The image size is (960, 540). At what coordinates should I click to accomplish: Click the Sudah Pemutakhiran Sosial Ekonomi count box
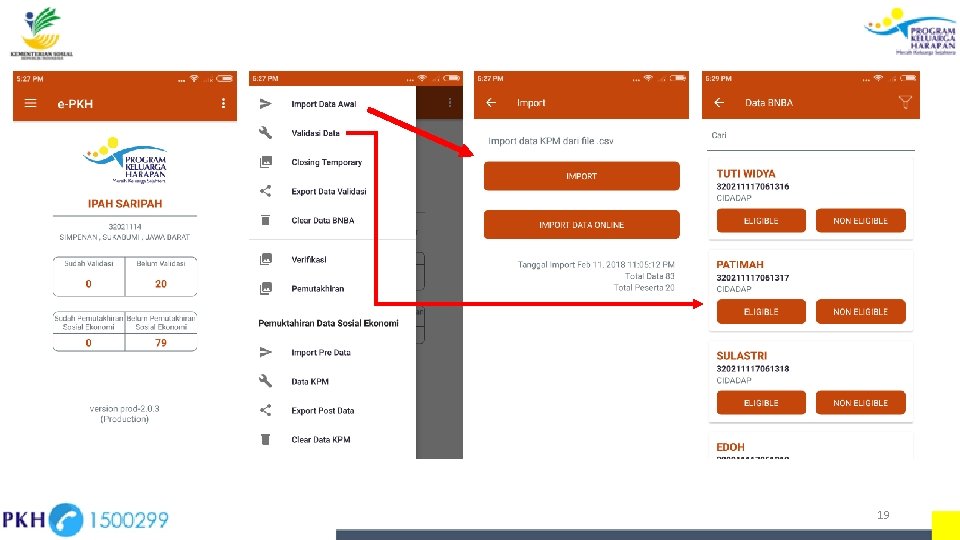(89, 331)
